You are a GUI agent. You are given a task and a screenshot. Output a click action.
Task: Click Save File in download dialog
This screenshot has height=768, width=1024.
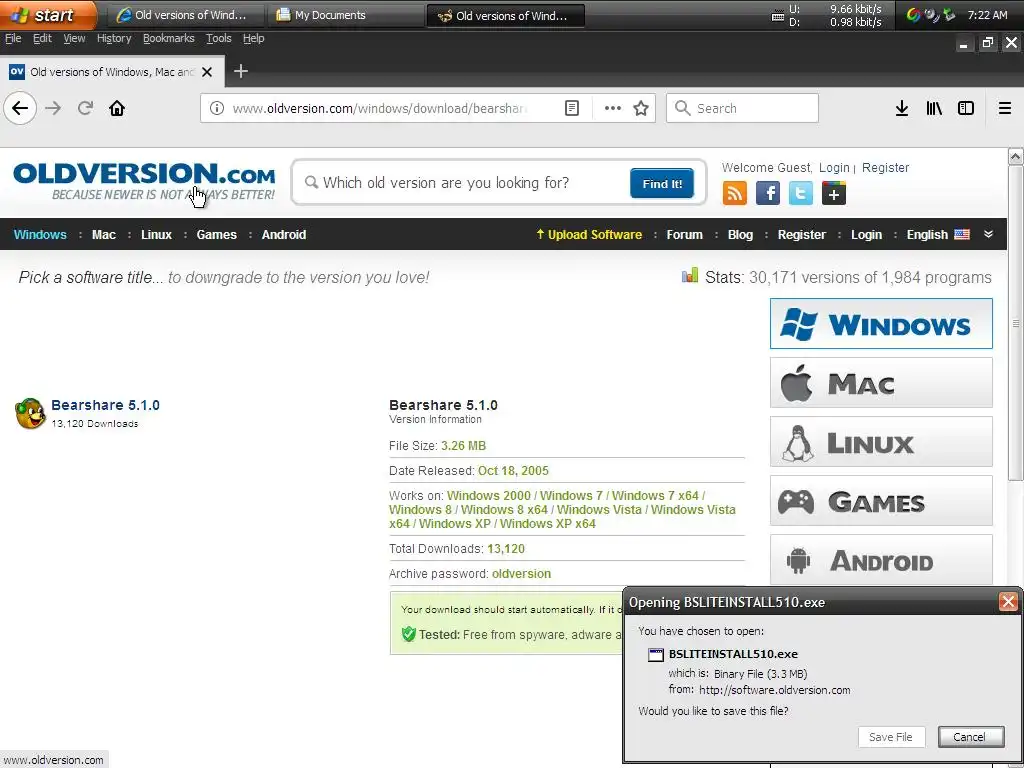point(891,737)
